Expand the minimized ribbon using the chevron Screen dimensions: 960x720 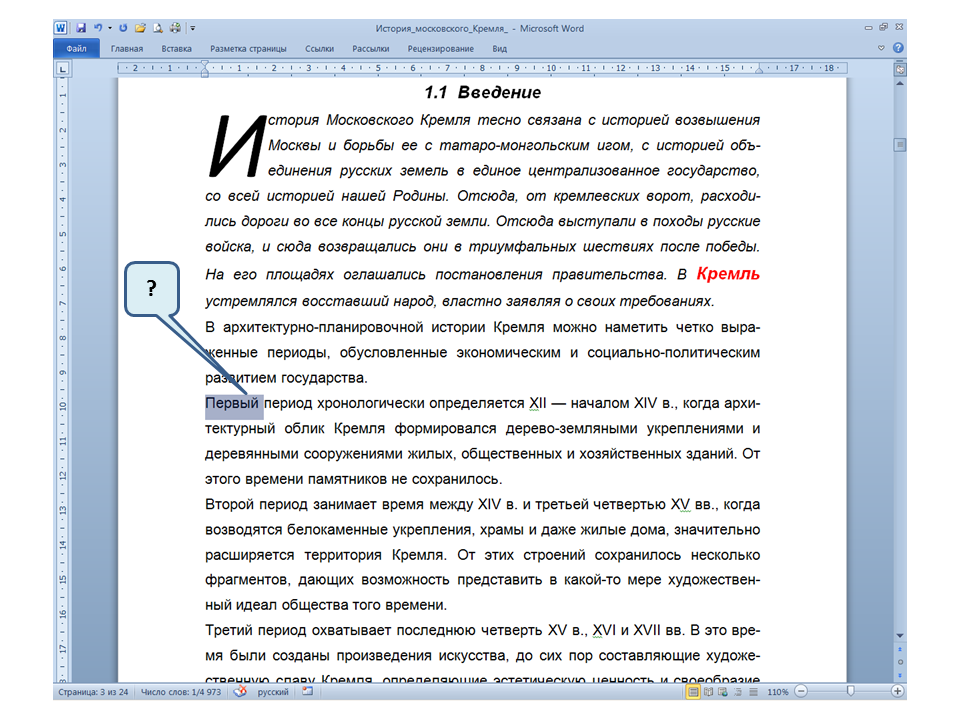pyautogui.click(x=881, y=48)
